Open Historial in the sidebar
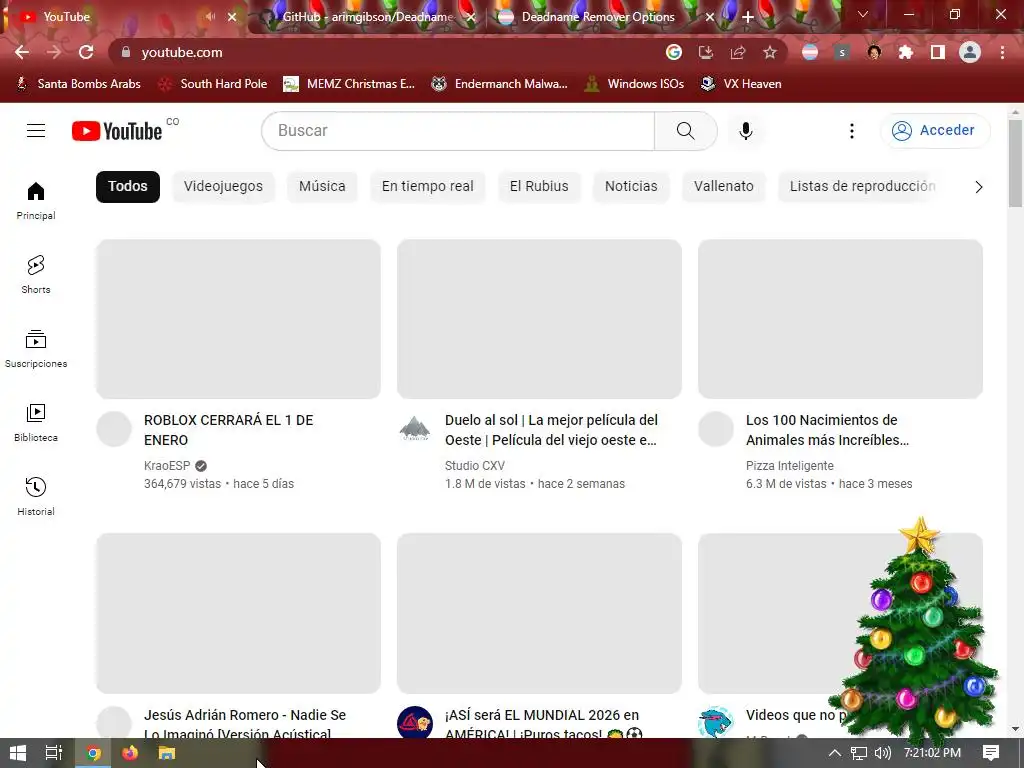Image resolution: width=1024 pixels, height=768 pixels. (x=36, y=496)
